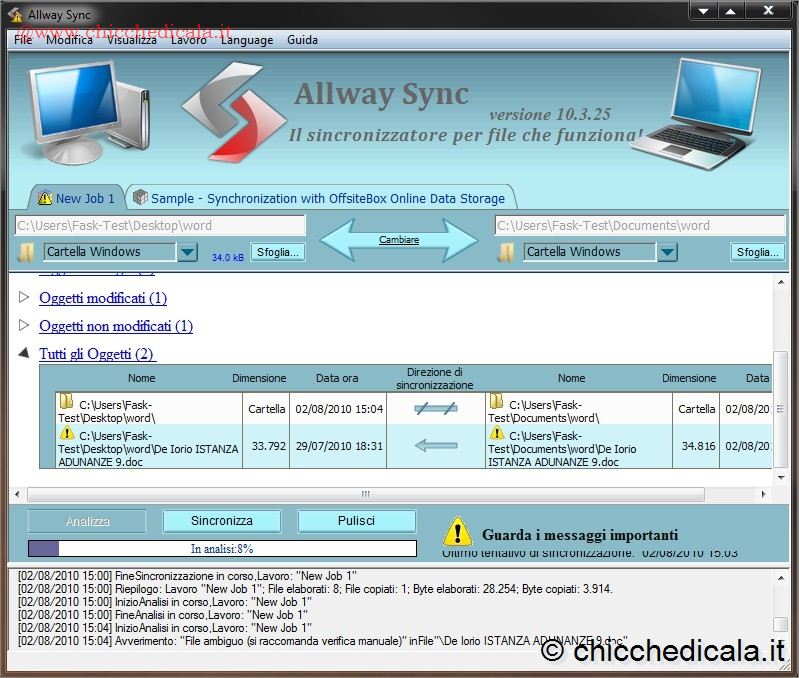Collapse Tutti gli Oggetti (2) section
799x678 pixels.
25,354
